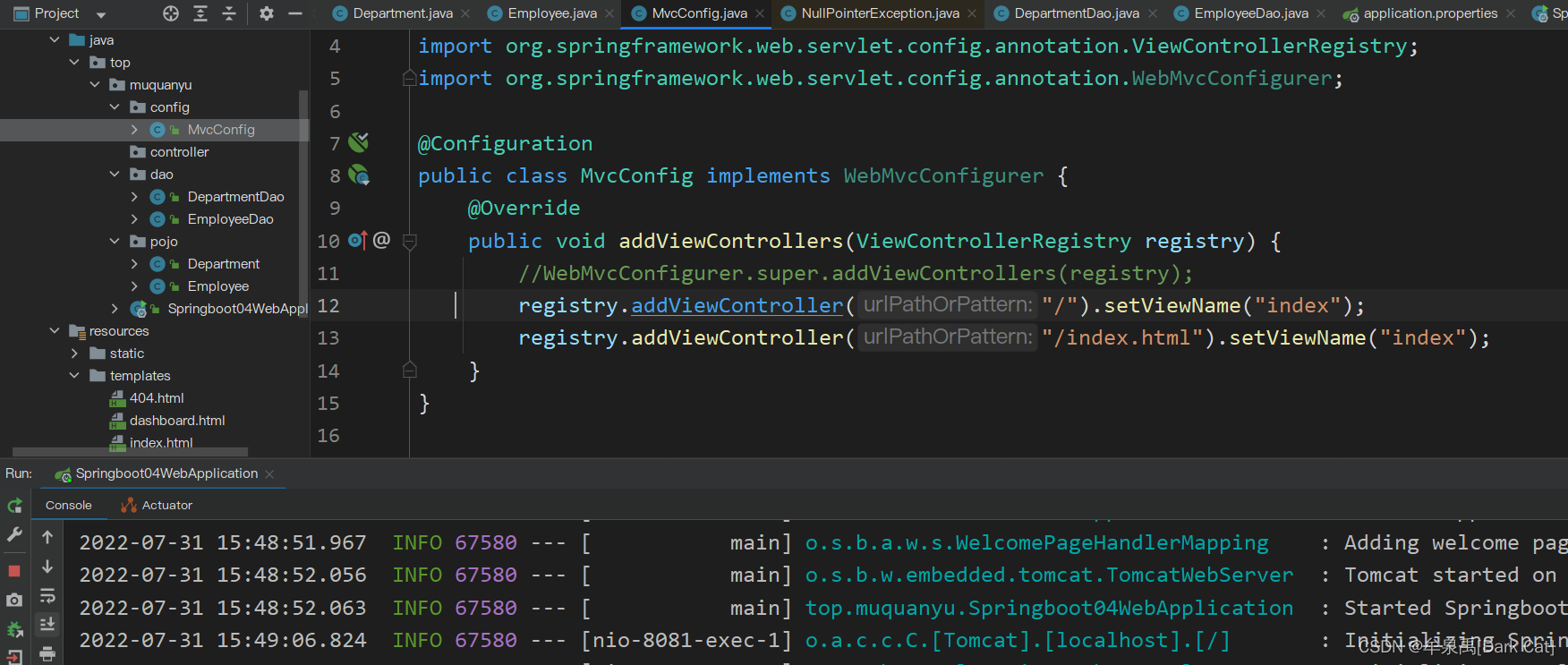
Task: Toggle scroll to end in console
Action: pos(47,624)
